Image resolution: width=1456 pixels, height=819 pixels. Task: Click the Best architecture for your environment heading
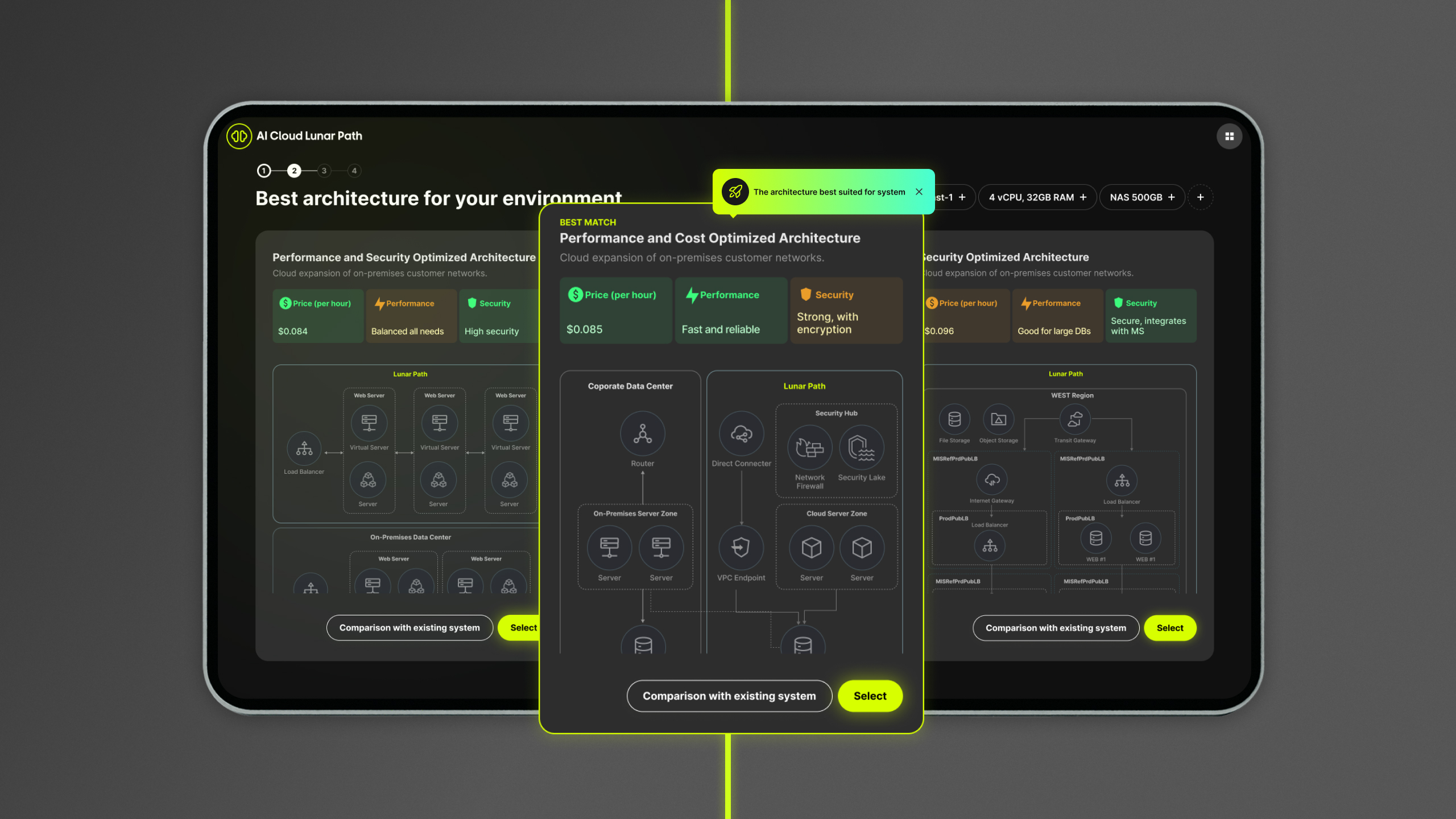[439, 198]
